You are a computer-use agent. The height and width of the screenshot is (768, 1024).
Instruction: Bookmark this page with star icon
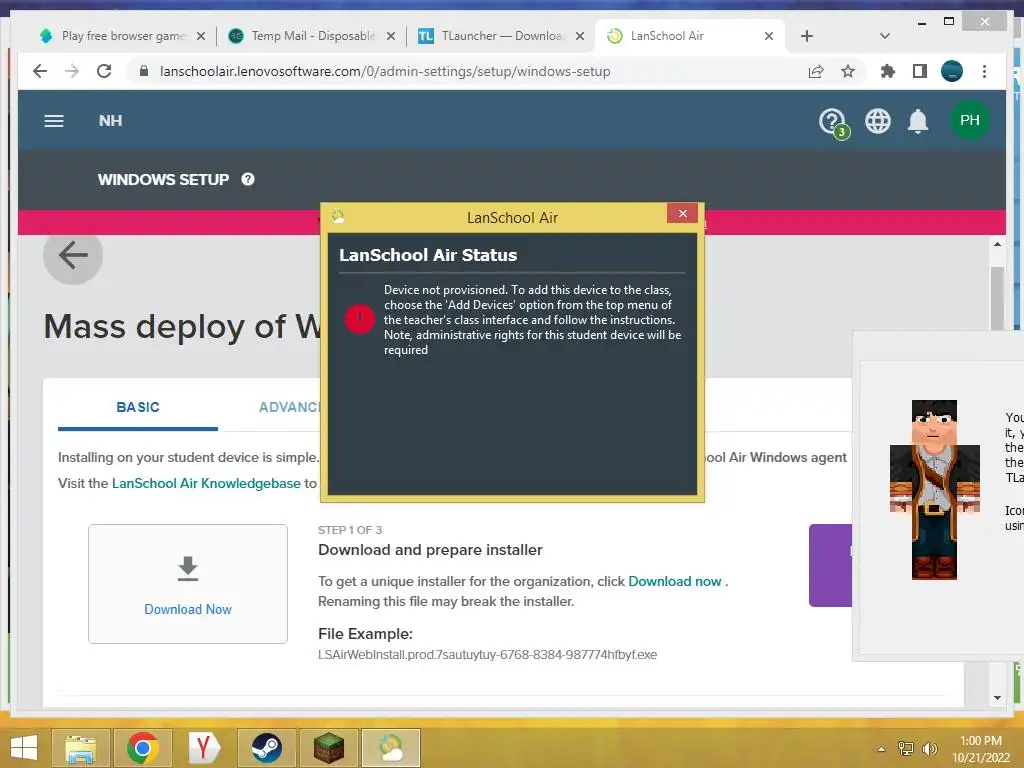point(848,71)
